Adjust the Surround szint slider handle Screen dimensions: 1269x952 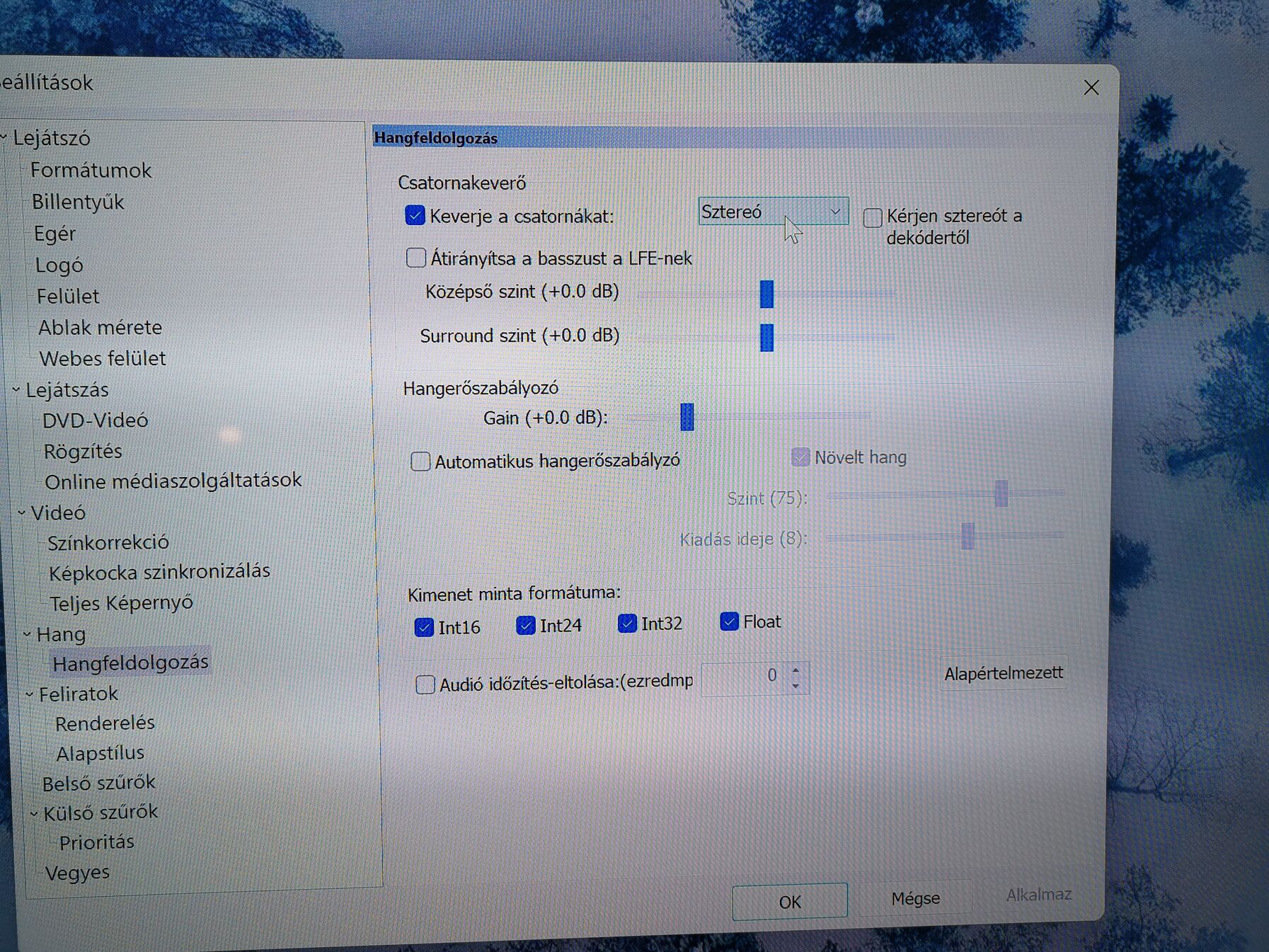point(766,338)
